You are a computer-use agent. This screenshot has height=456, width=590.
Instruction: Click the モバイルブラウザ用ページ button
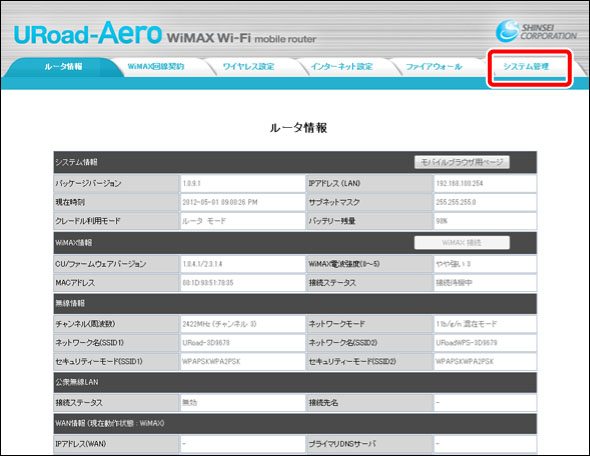click(462, 162)
